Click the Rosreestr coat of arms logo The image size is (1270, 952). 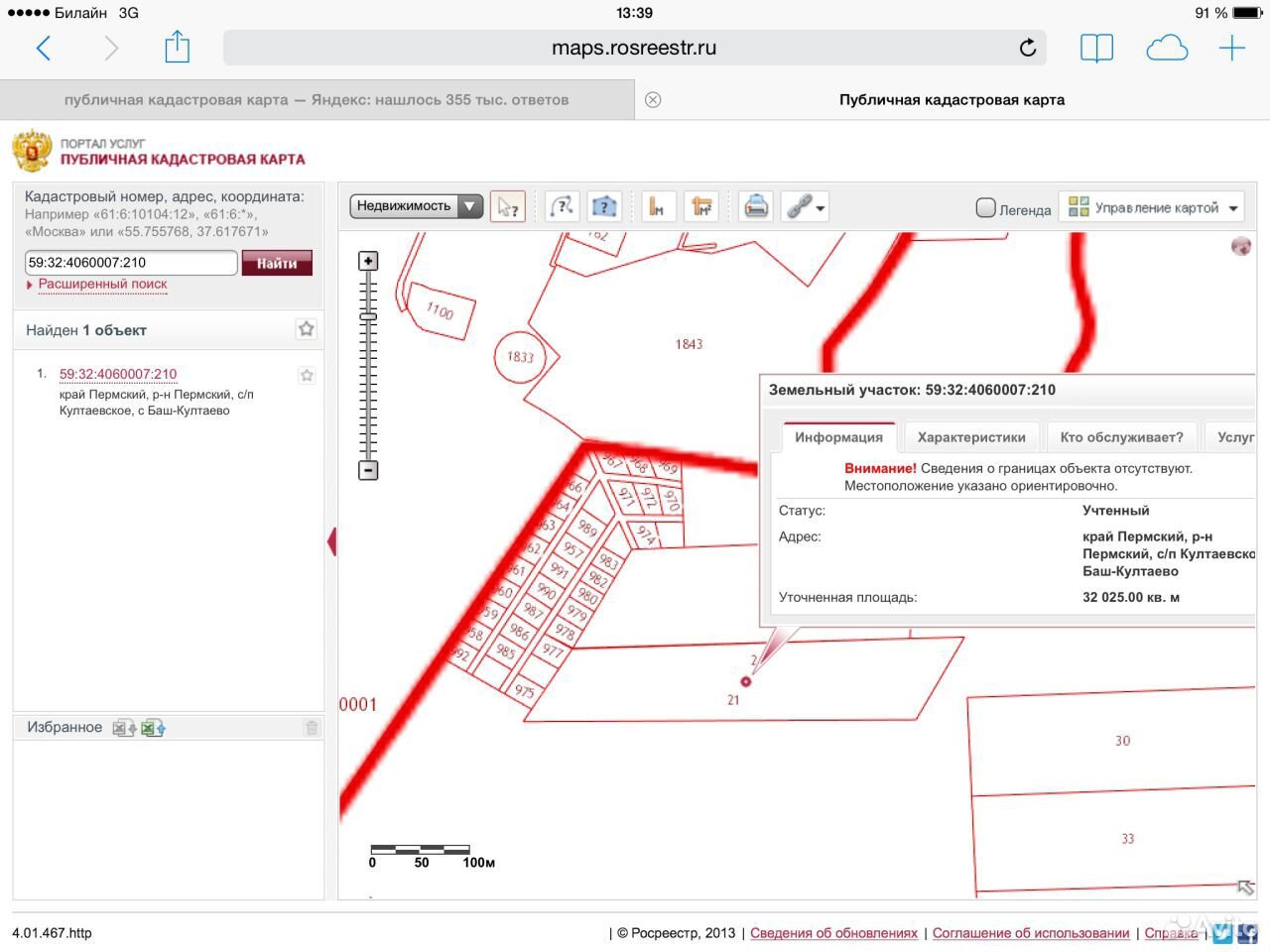(32, 151)
